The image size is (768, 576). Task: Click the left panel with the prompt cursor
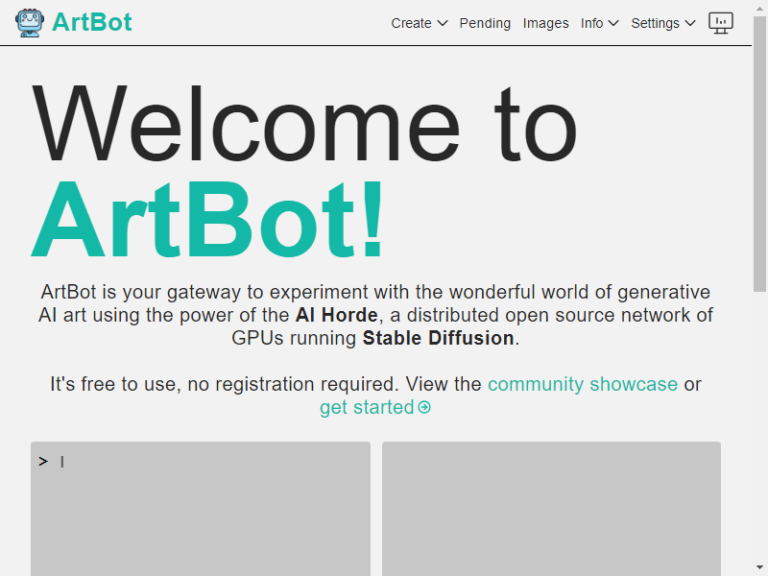click(200, 509)
